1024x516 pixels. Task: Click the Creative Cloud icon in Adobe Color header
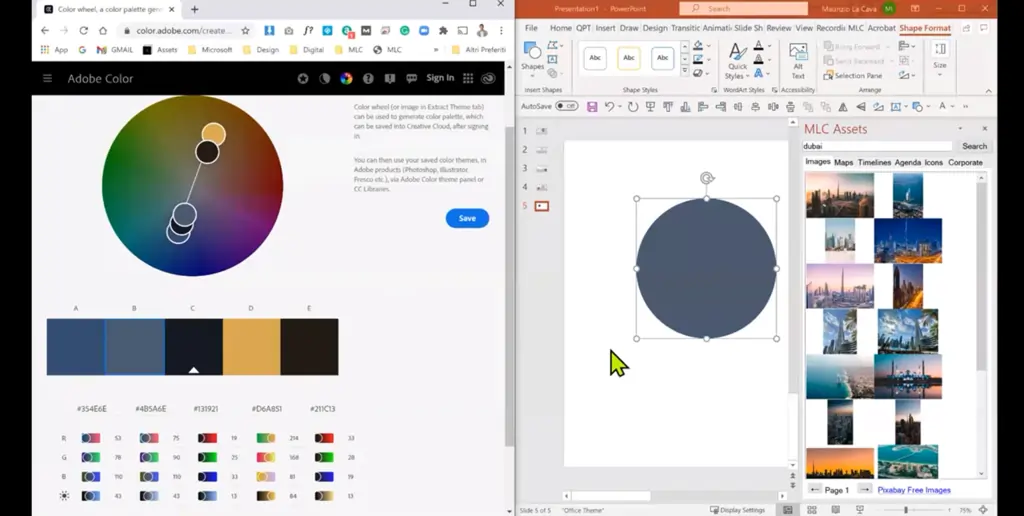coord(488,78)
